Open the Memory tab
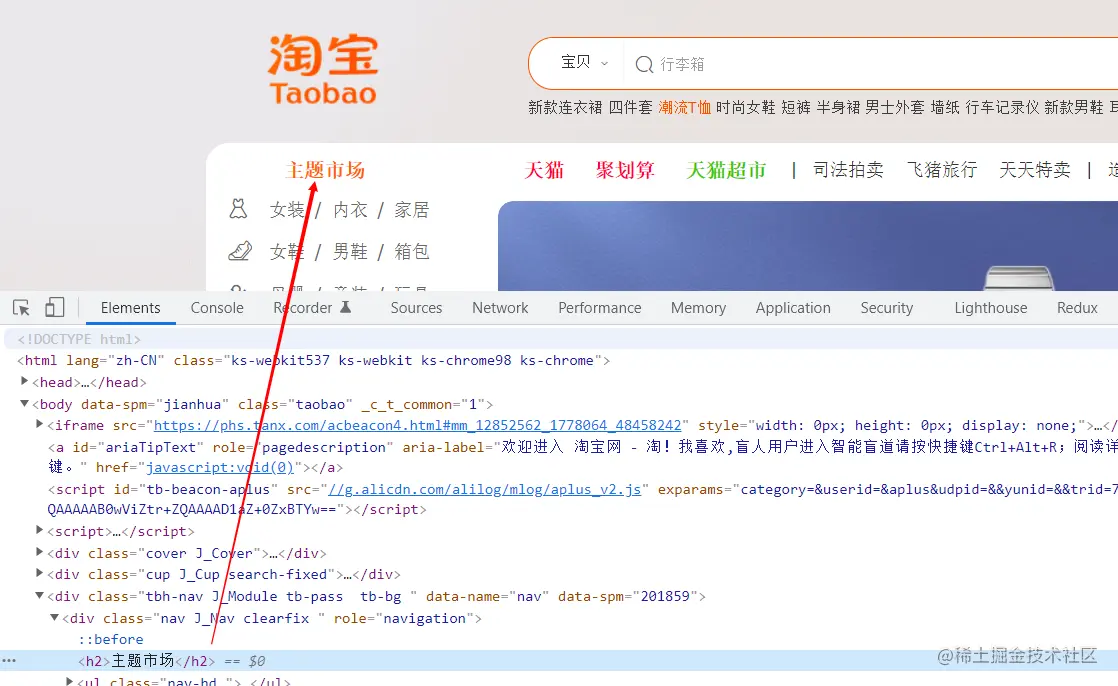The height and width of the screenshot is (686, 1118). click(x=698, y=308)
